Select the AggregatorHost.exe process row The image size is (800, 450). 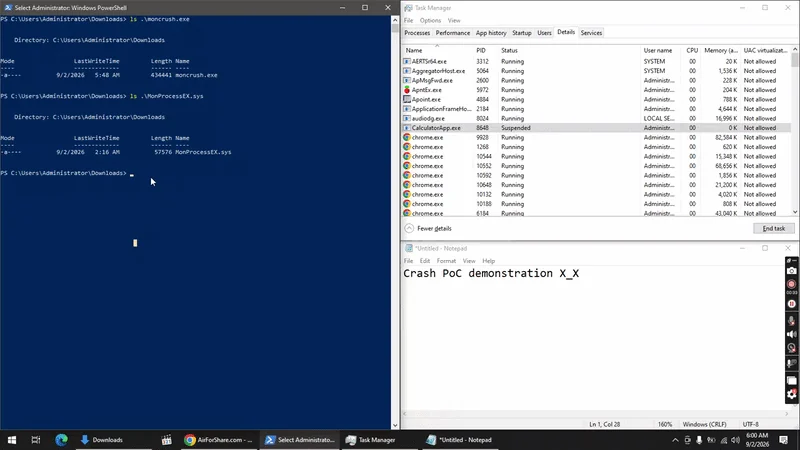pyautogui.click(x=596, y=71)
